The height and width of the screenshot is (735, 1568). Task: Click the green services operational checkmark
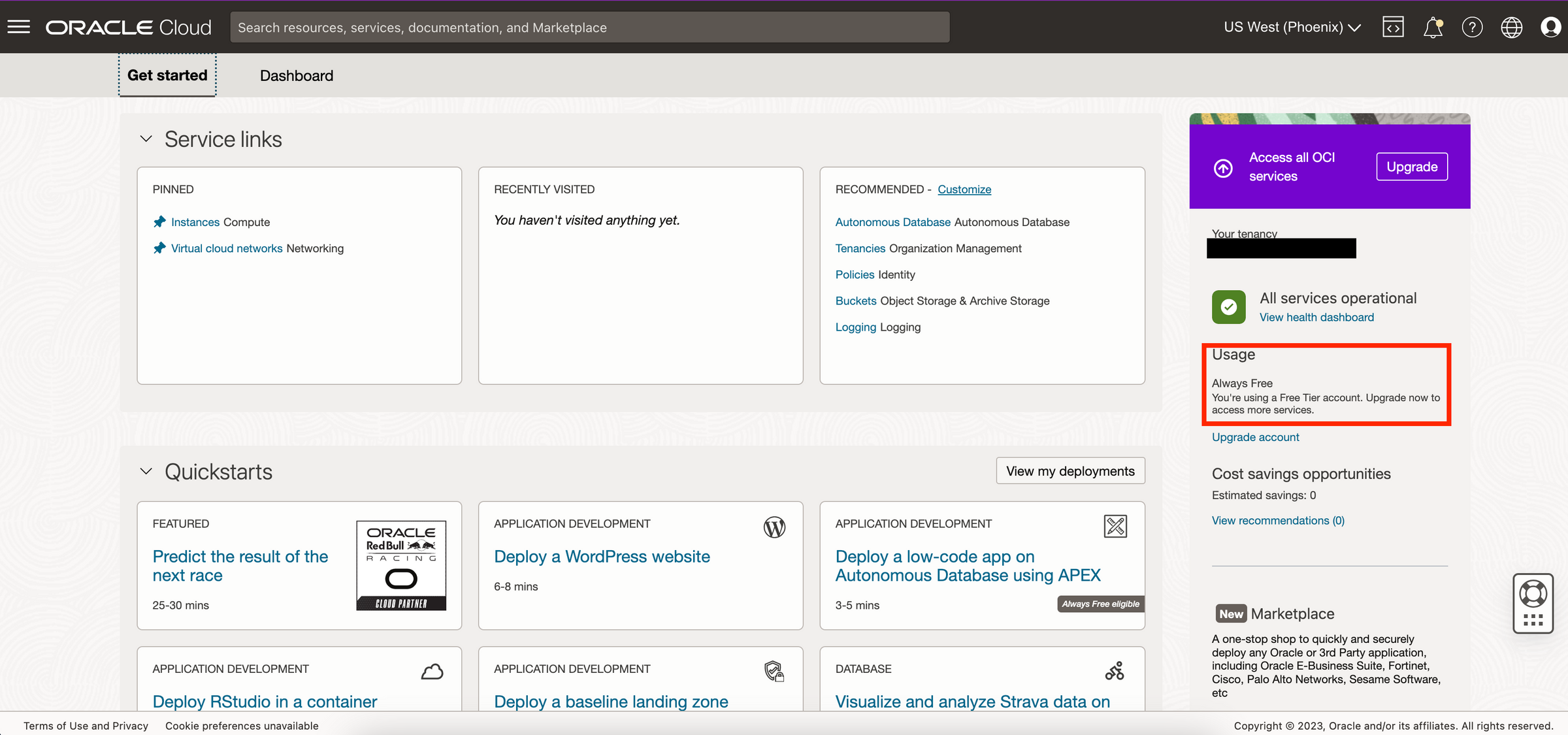1229,307
